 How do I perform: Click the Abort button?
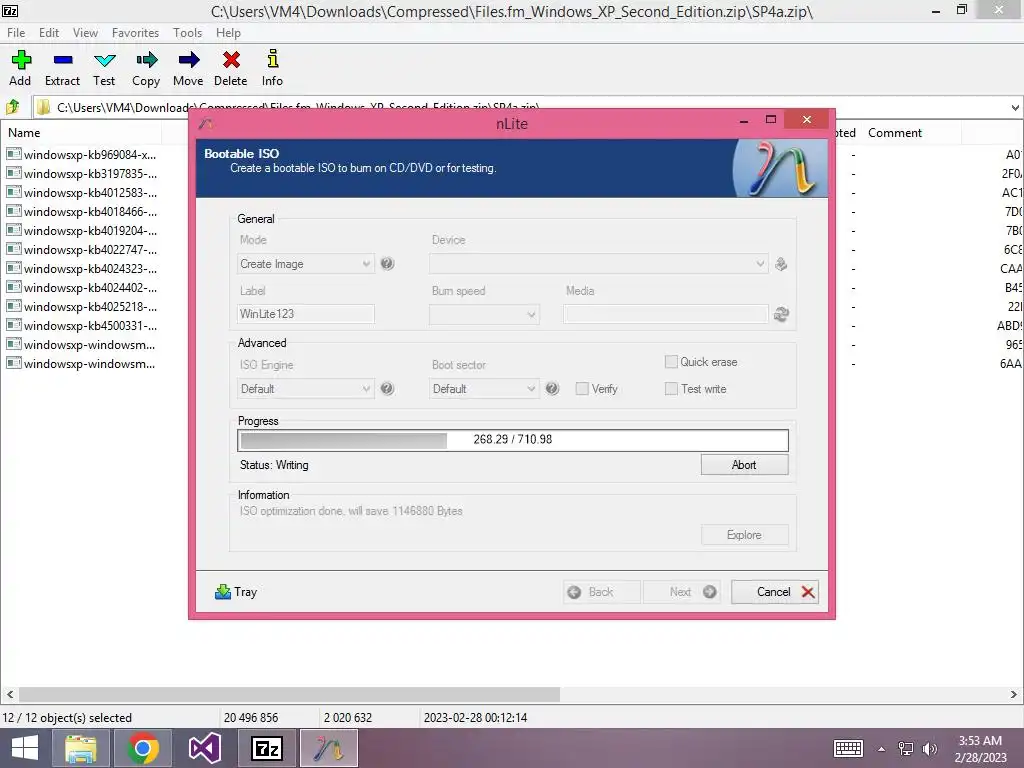click(x=744, y=465)
